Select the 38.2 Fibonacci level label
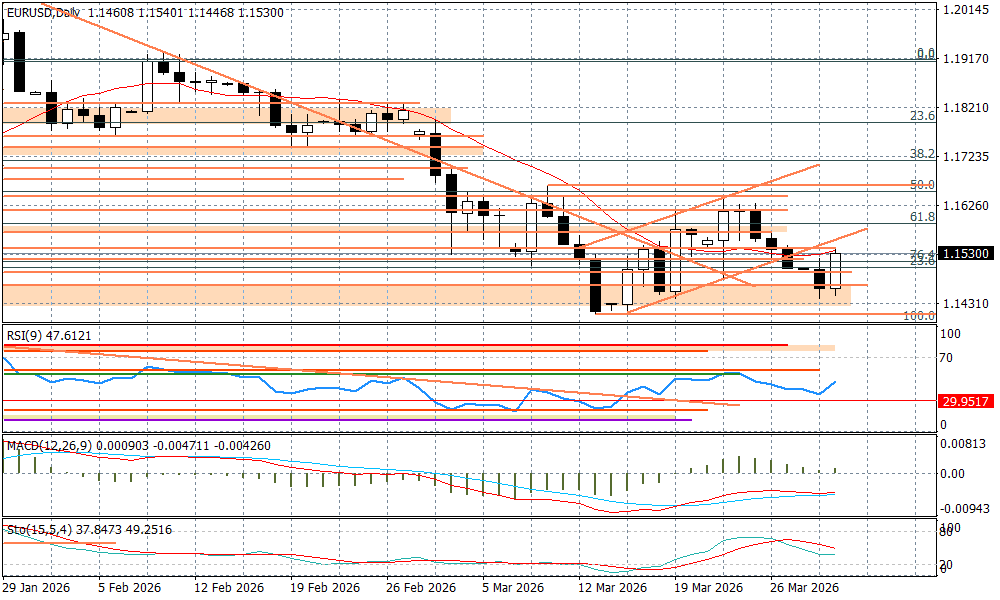This screenshot has height=600, width=1000. point(922,154)
